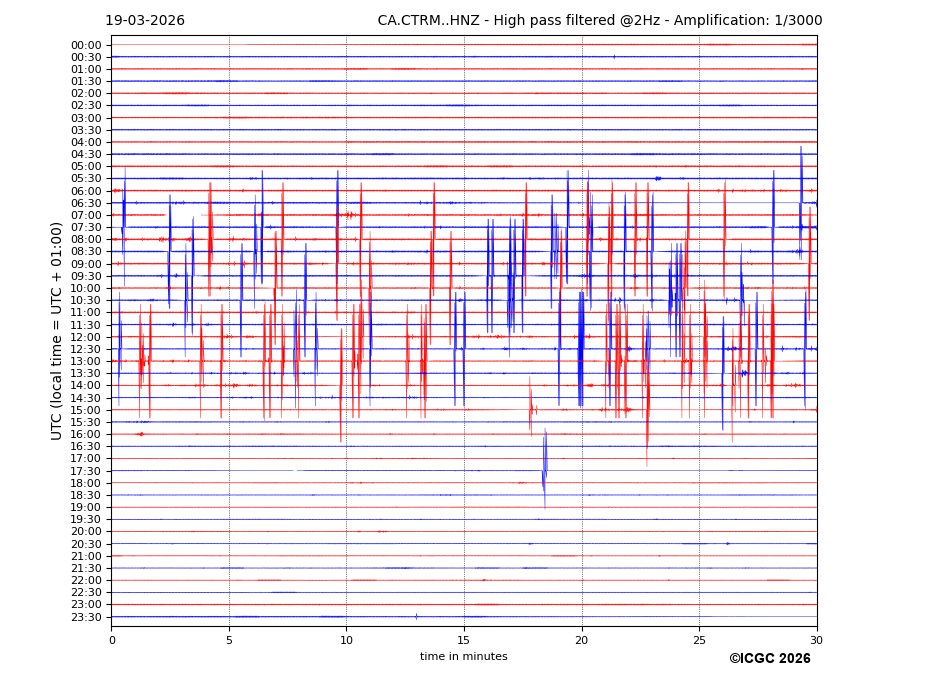Click the 12:00 time row label

click(85, 337)
